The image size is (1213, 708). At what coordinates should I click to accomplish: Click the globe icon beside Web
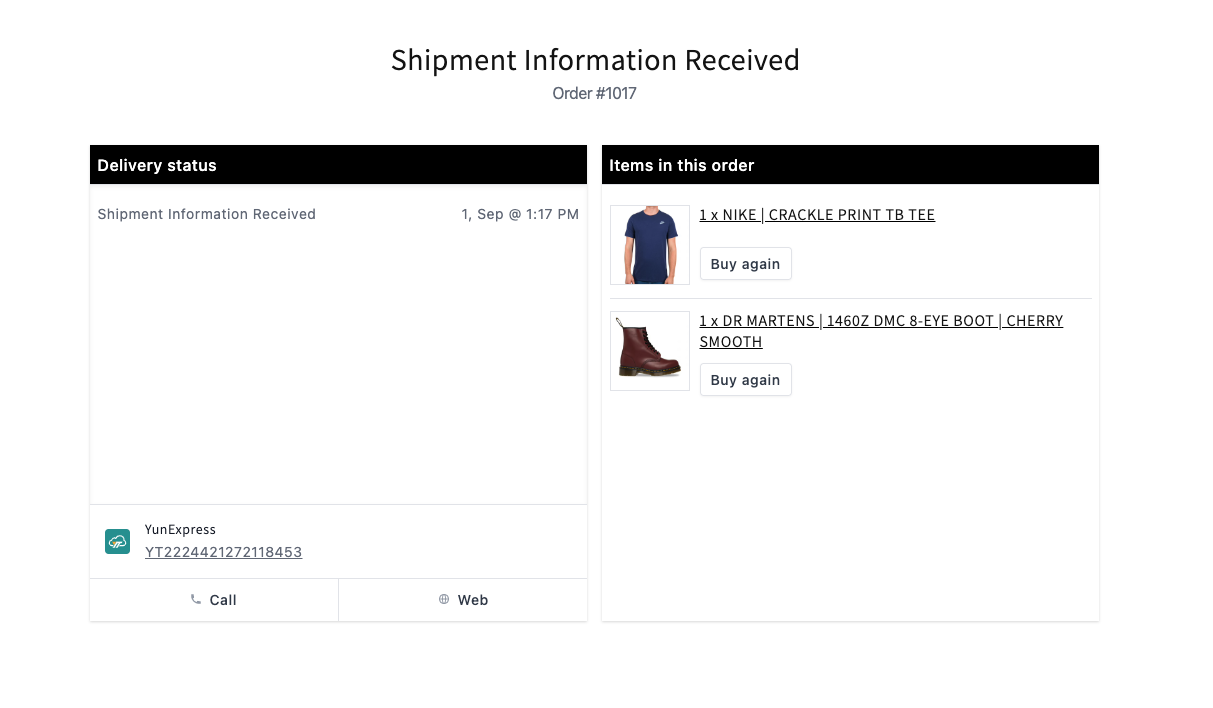(x=444, y=600)
